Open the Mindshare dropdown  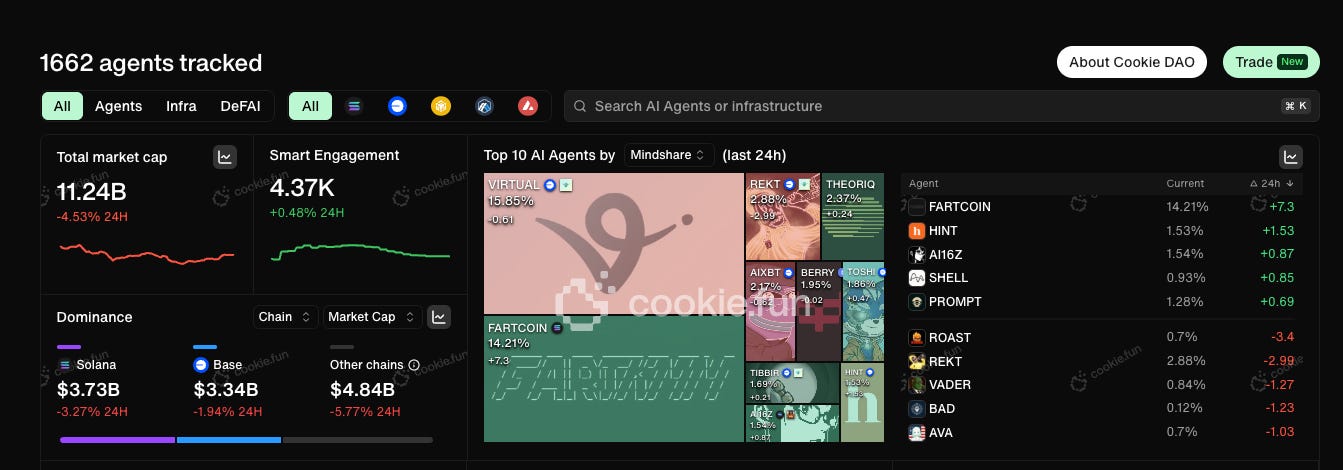coord(669,155)
